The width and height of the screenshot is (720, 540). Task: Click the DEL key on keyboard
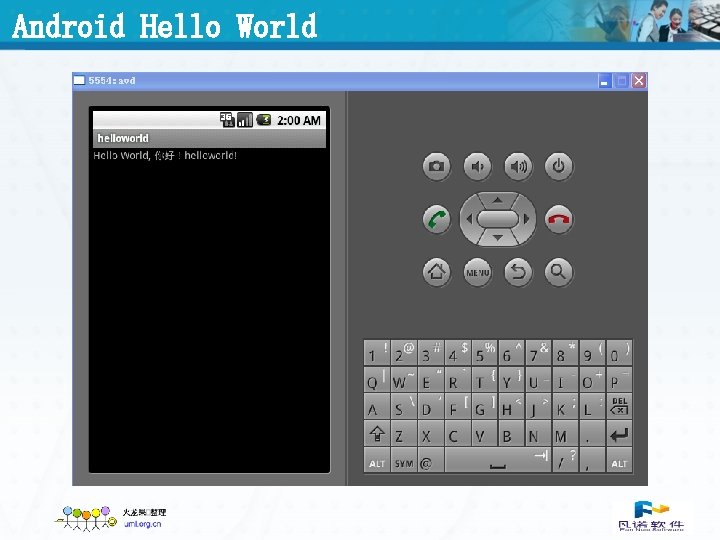pos(619,406)
